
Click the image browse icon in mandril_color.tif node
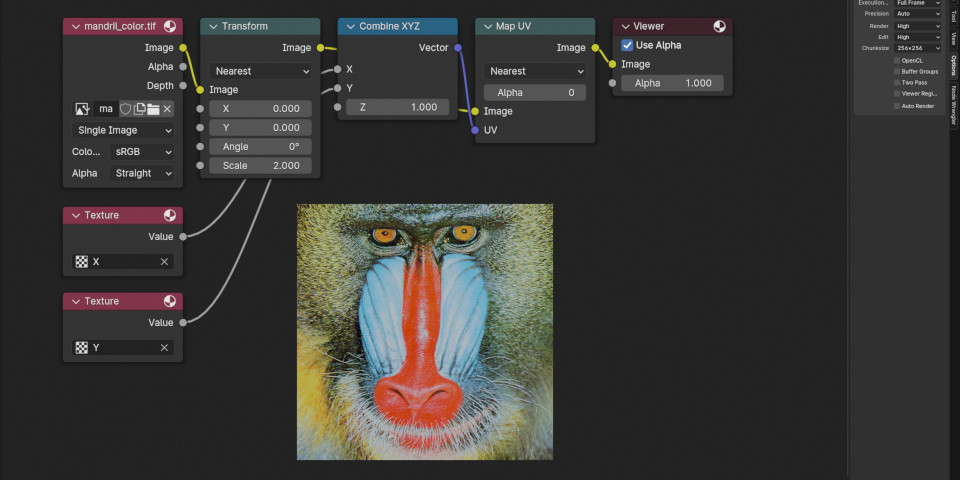(x=83, y=108)
